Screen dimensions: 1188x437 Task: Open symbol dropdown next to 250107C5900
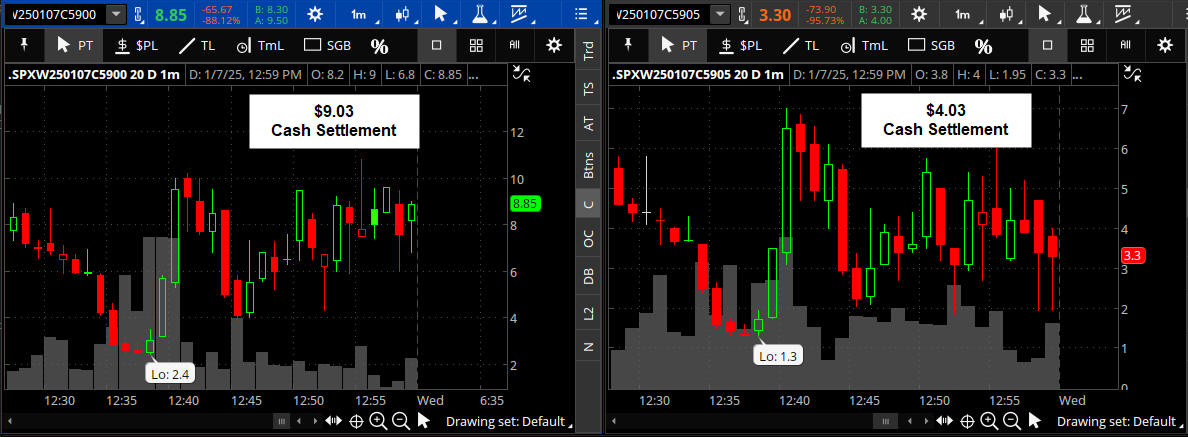point(116,14)
